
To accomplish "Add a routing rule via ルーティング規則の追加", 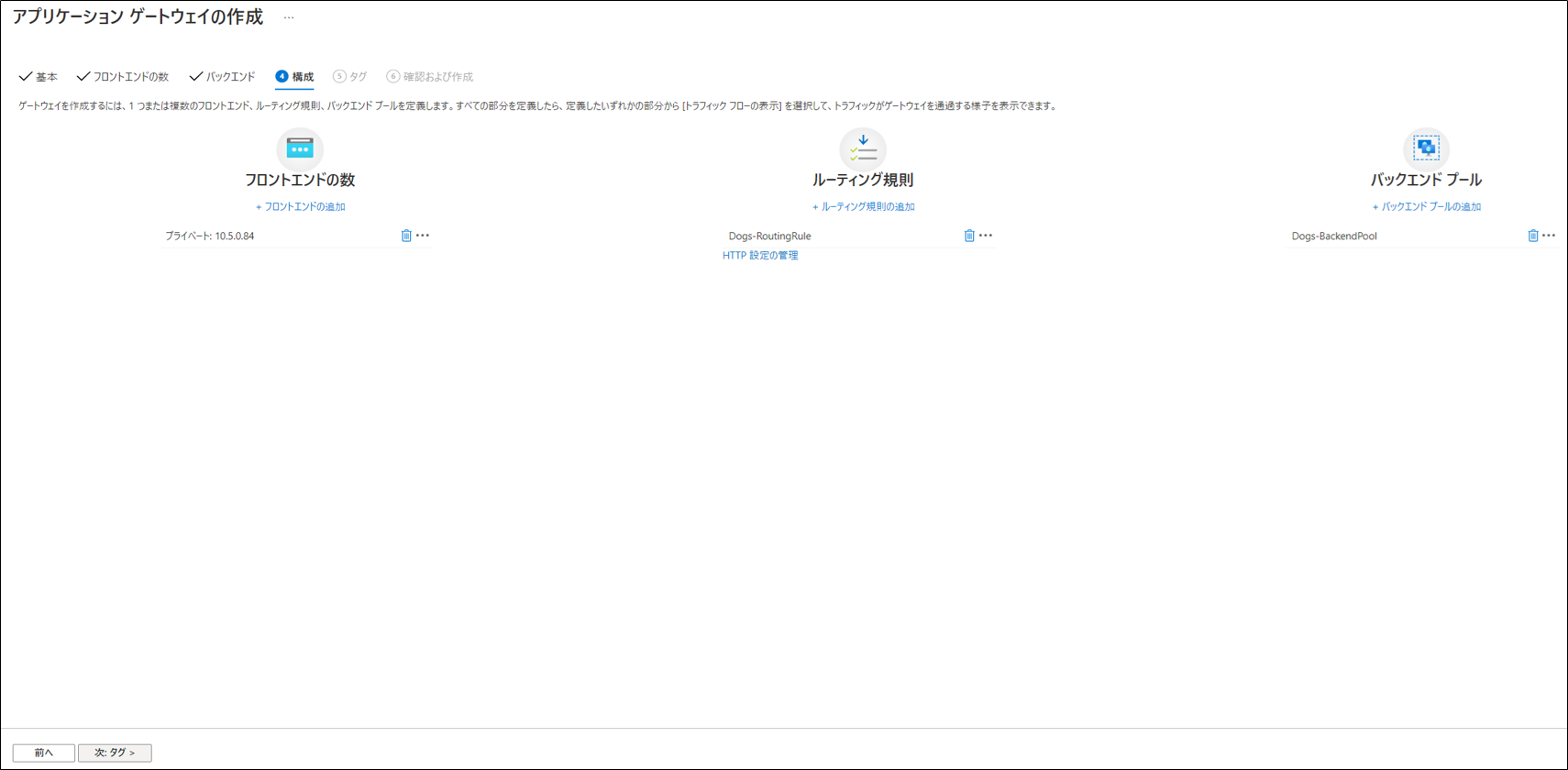I will point(864,207).
